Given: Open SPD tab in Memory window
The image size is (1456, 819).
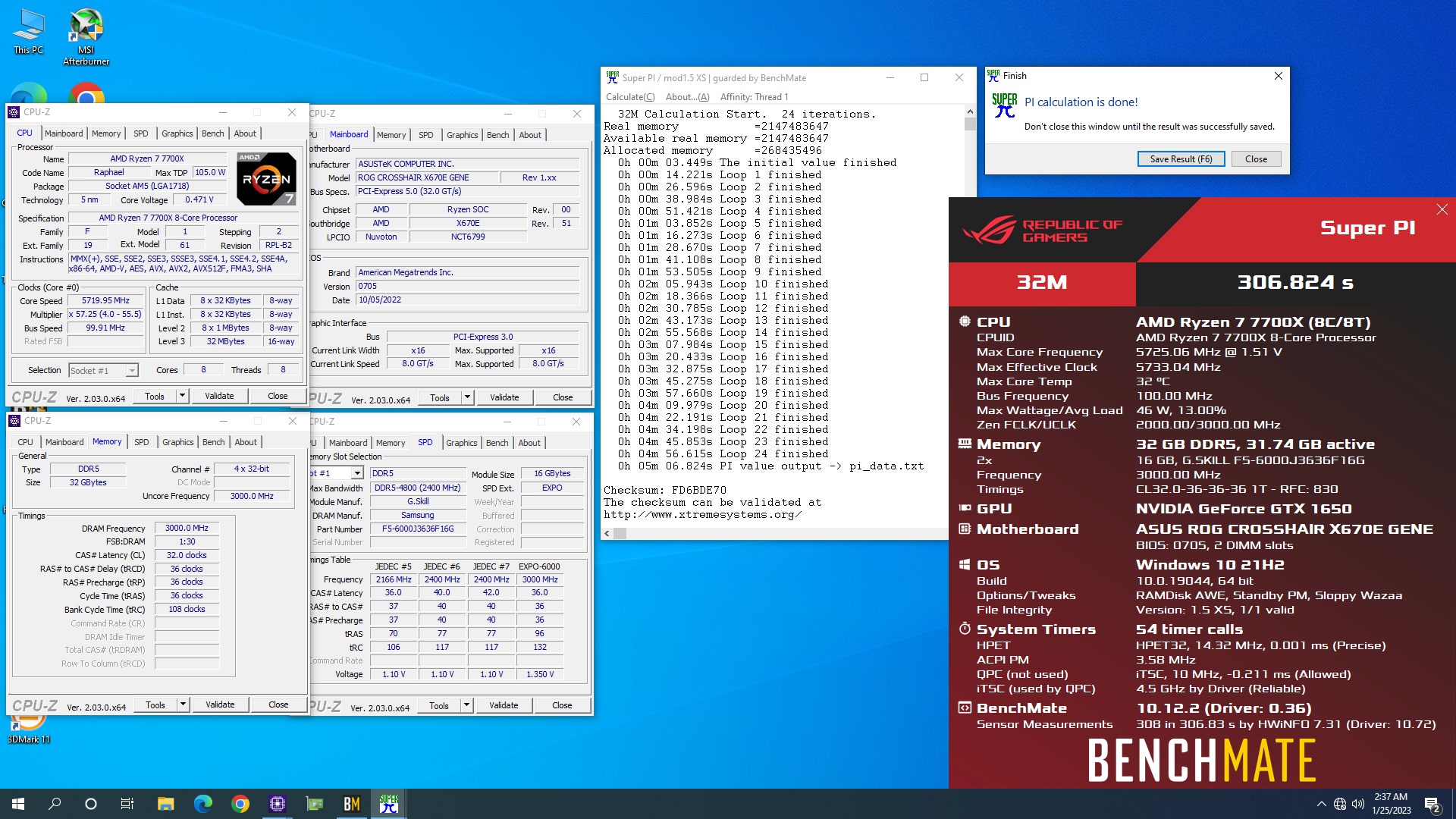Looking at the screenshot, I should click(x=141, y=442).
